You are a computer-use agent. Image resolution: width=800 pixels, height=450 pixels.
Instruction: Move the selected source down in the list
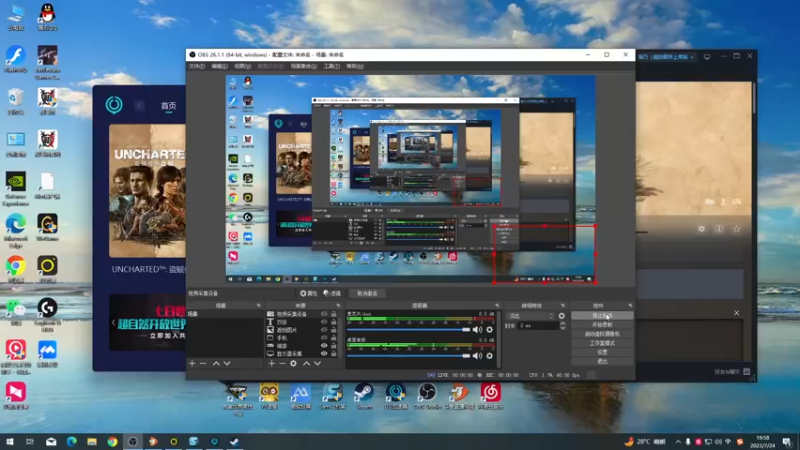317,363
